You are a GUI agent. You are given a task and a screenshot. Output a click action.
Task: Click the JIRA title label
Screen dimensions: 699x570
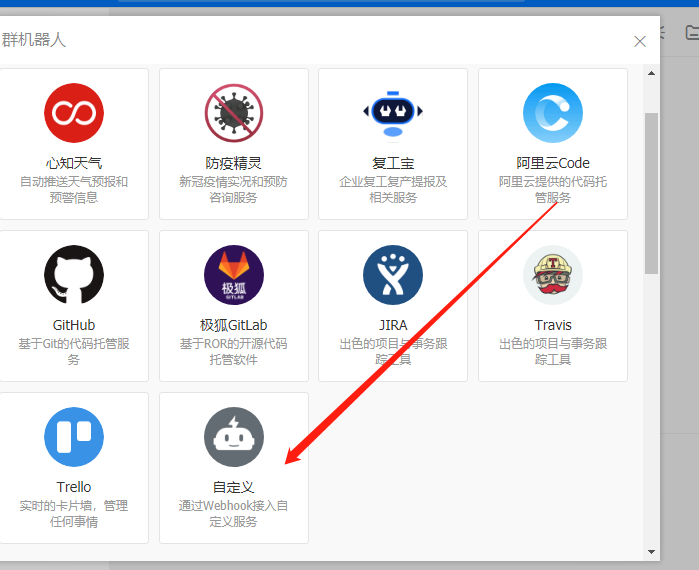click(x=393, y=325)
